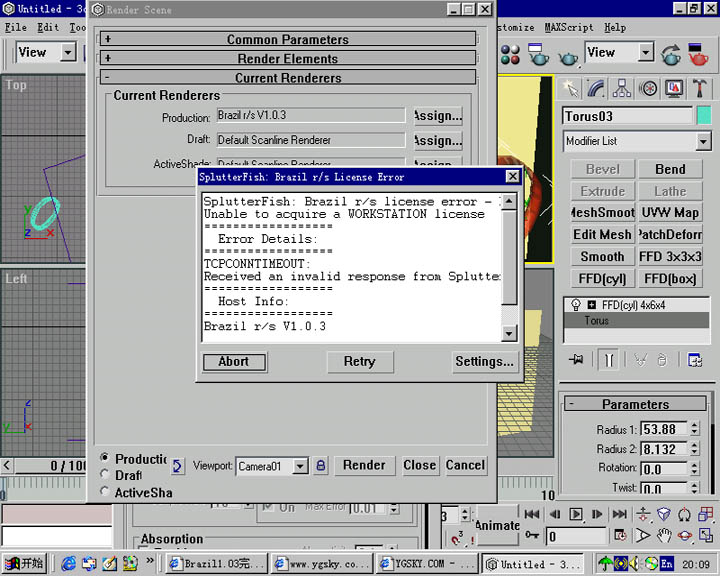Open the Viewport Camera01 dropdown
720x576 pixels.
tap(300, 466)
